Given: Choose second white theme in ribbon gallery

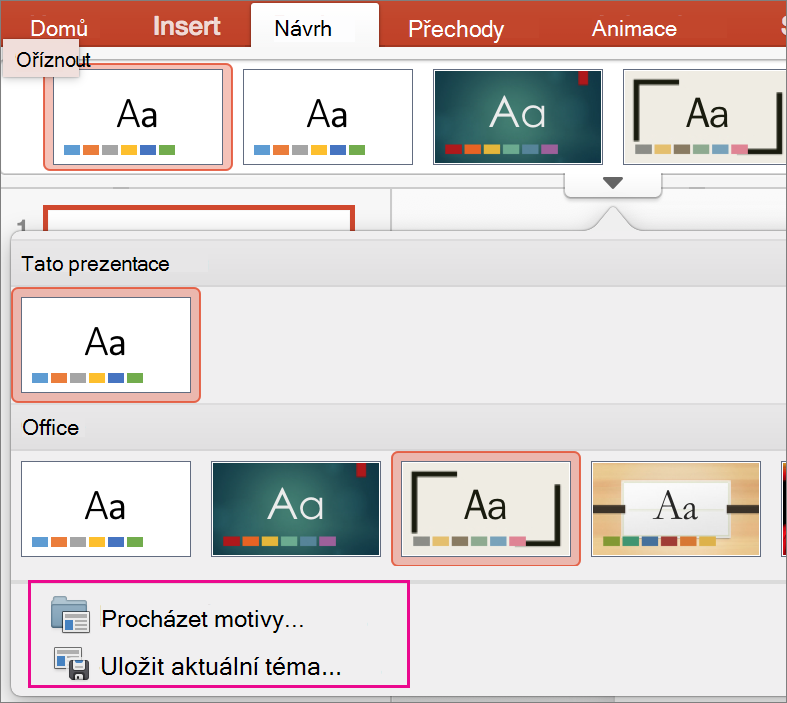Looking at the screenshot, I should point(328,117).
